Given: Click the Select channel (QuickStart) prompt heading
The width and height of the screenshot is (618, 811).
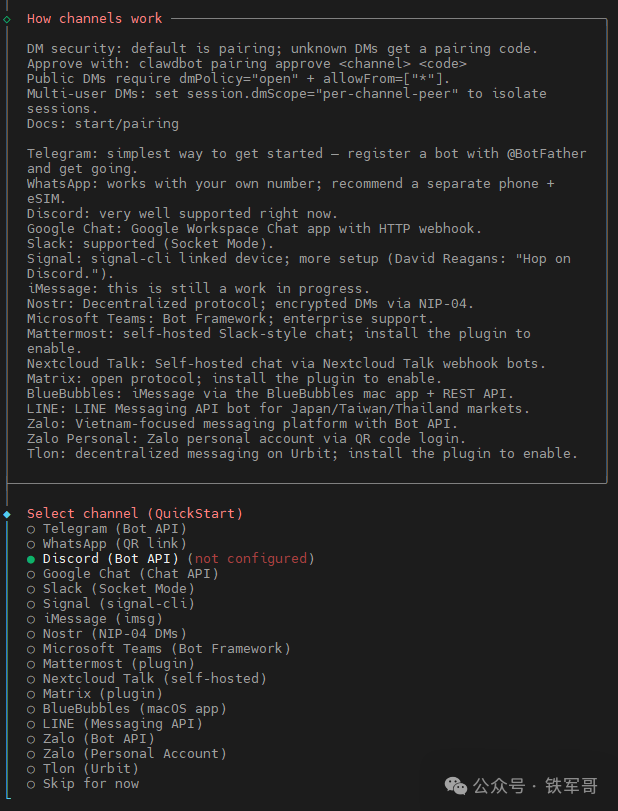Looking at the screenshot, I should pos(135,514).
